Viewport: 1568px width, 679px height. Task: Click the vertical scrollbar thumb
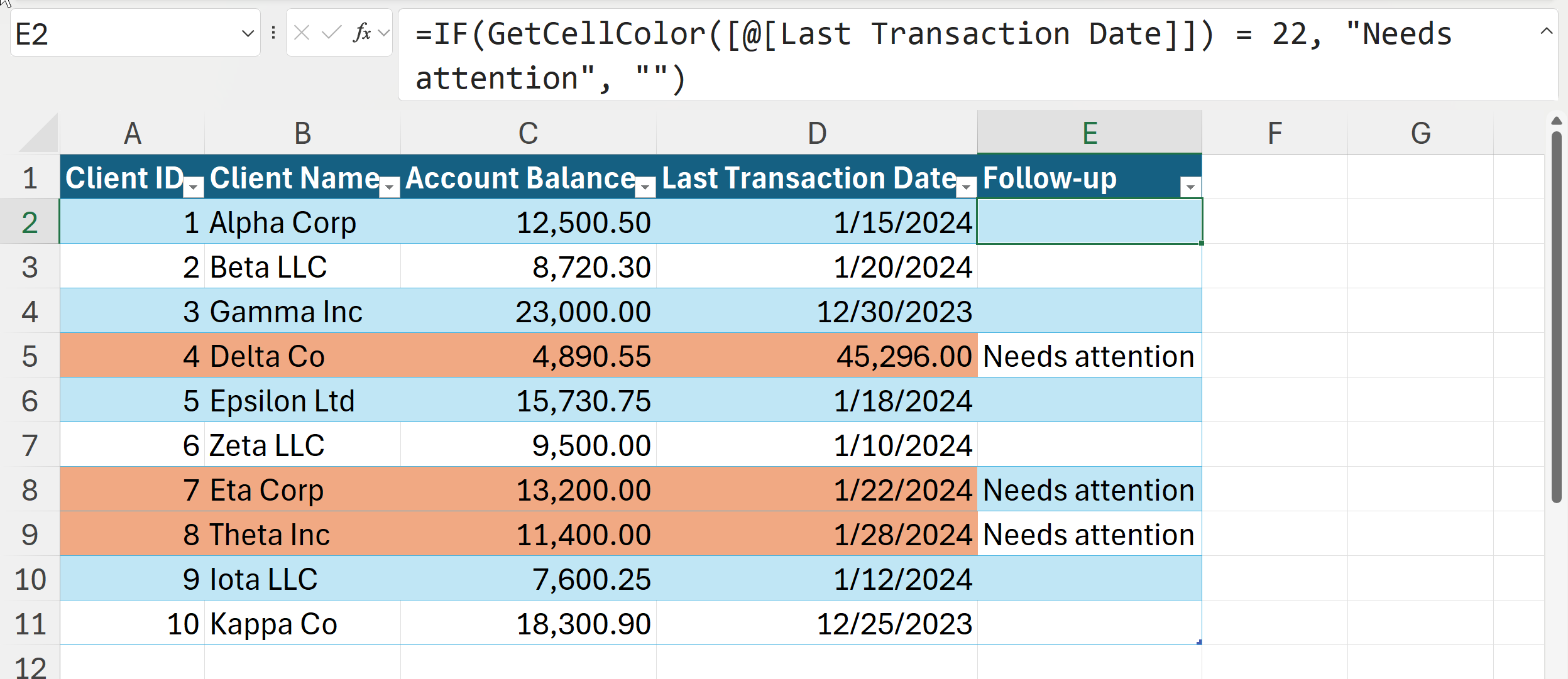click(x=1556, y=314)
